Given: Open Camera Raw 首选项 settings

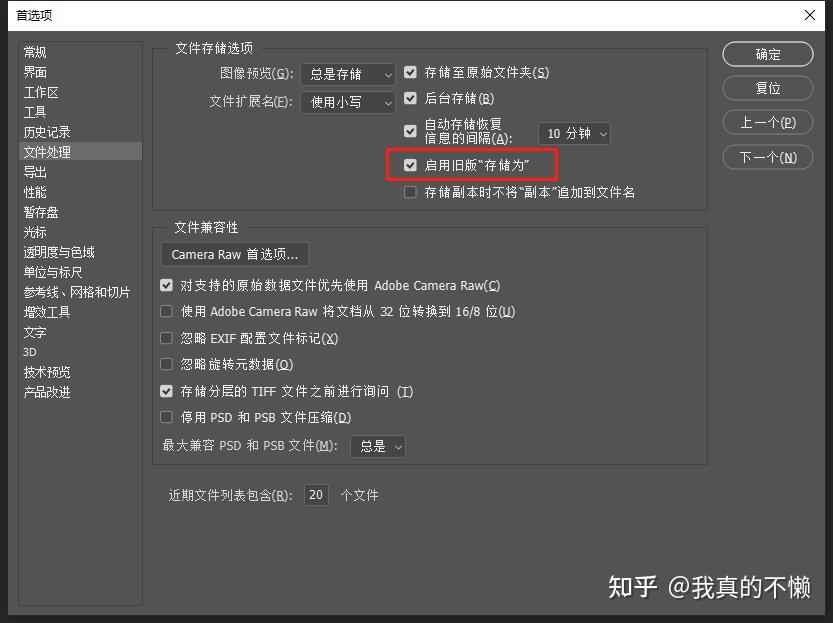Looking at the screenshot, I should (x=234, y=254).
